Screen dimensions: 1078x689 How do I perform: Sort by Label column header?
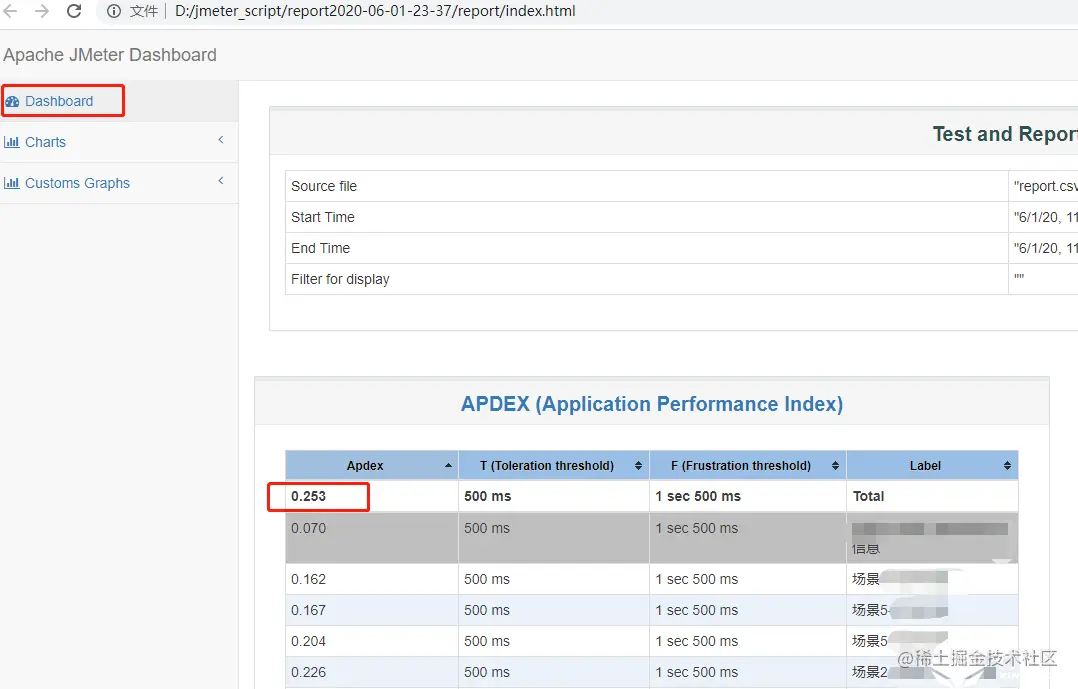coord(932,466)
